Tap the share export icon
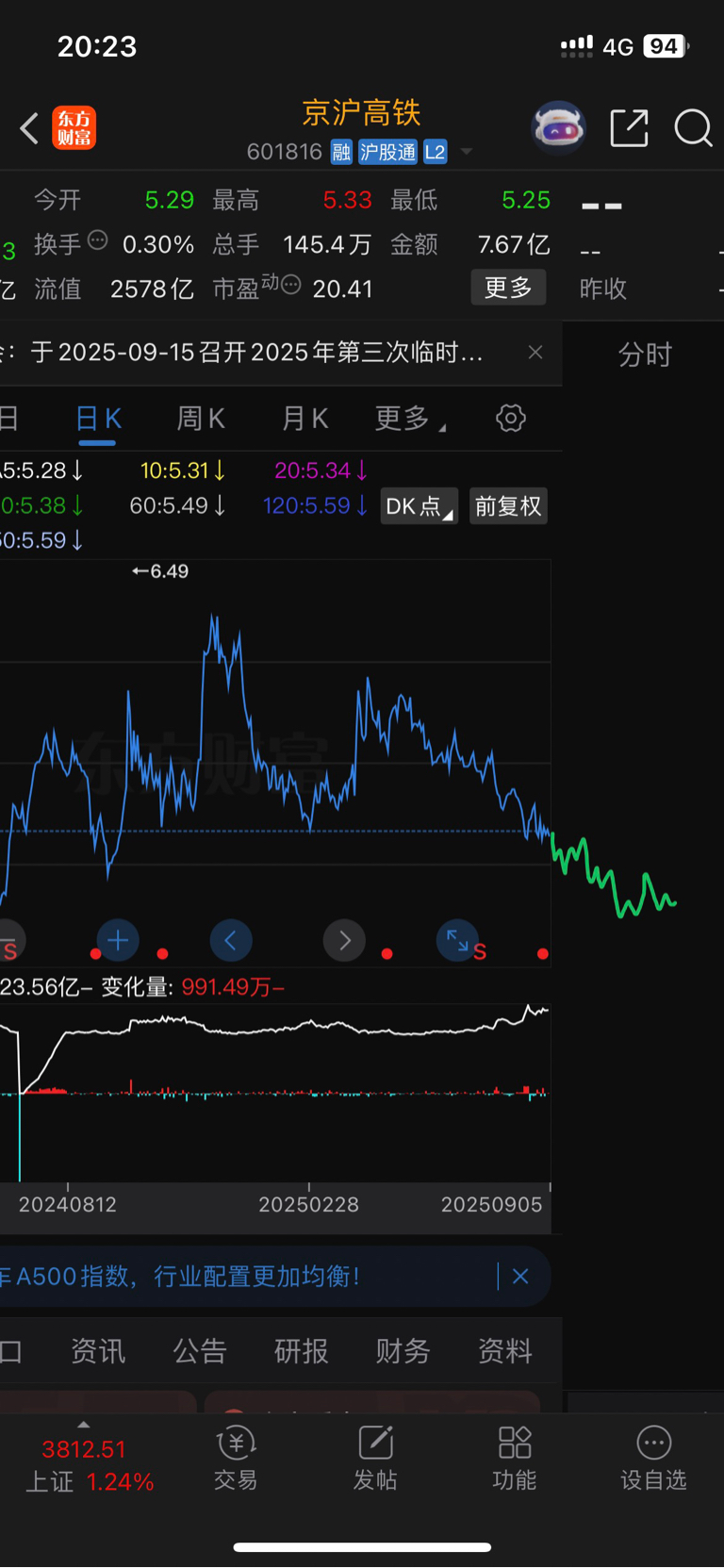 629,128
